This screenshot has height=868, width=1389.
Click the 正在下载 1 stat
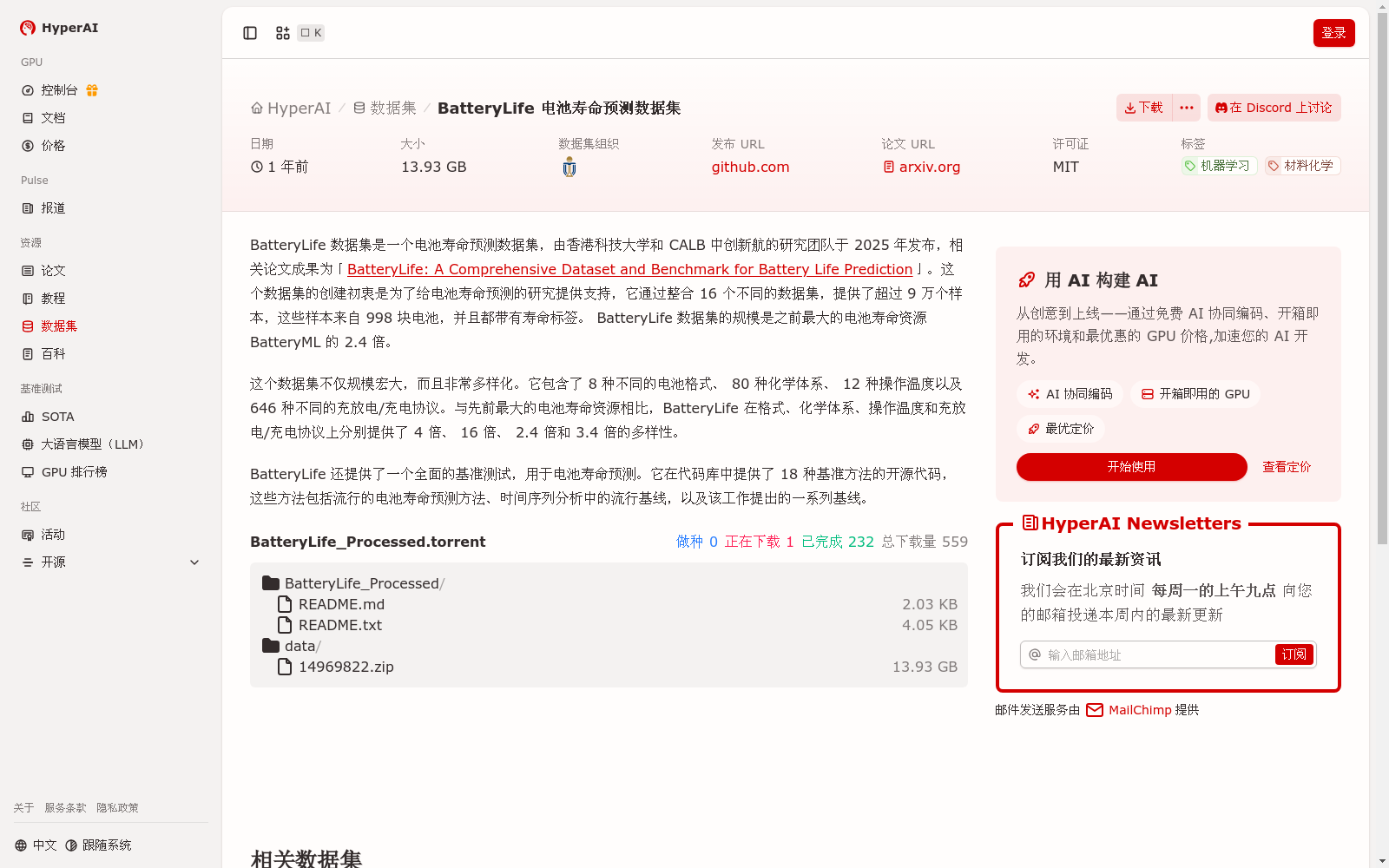point(760,542)
